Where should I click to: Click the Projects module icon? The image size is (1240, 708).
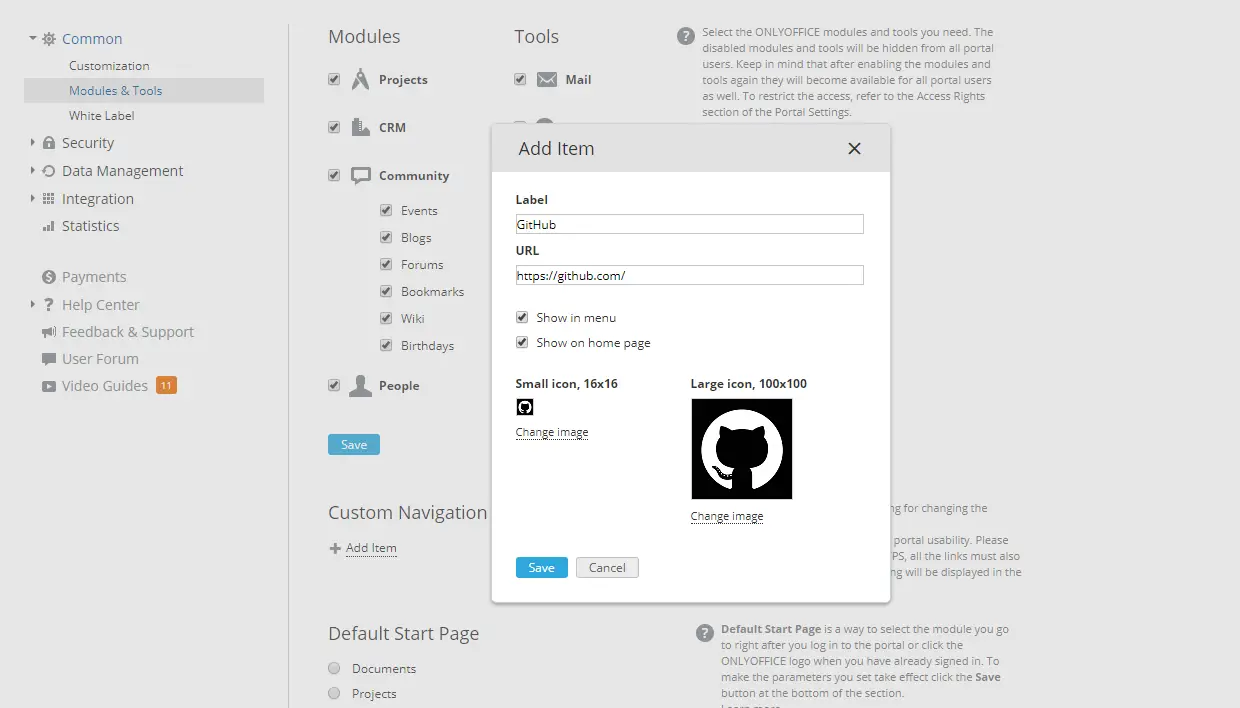(x=361, y=80)
